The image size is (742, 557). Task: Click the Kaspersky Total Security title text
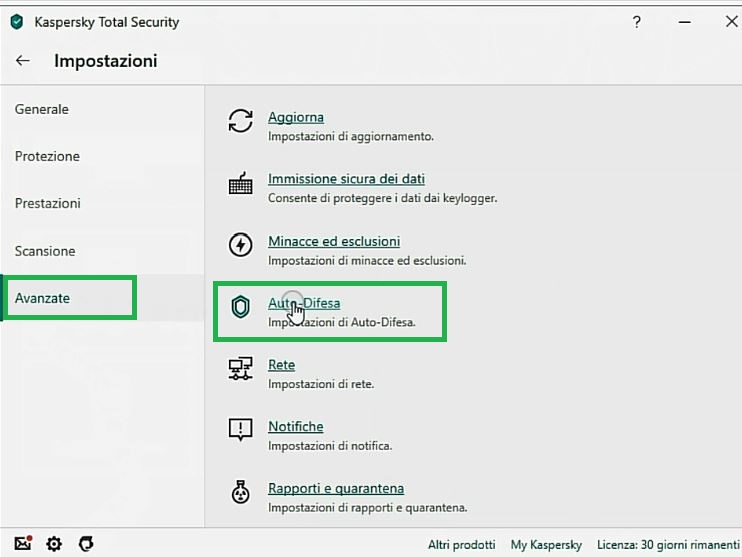tap(107, 22)
